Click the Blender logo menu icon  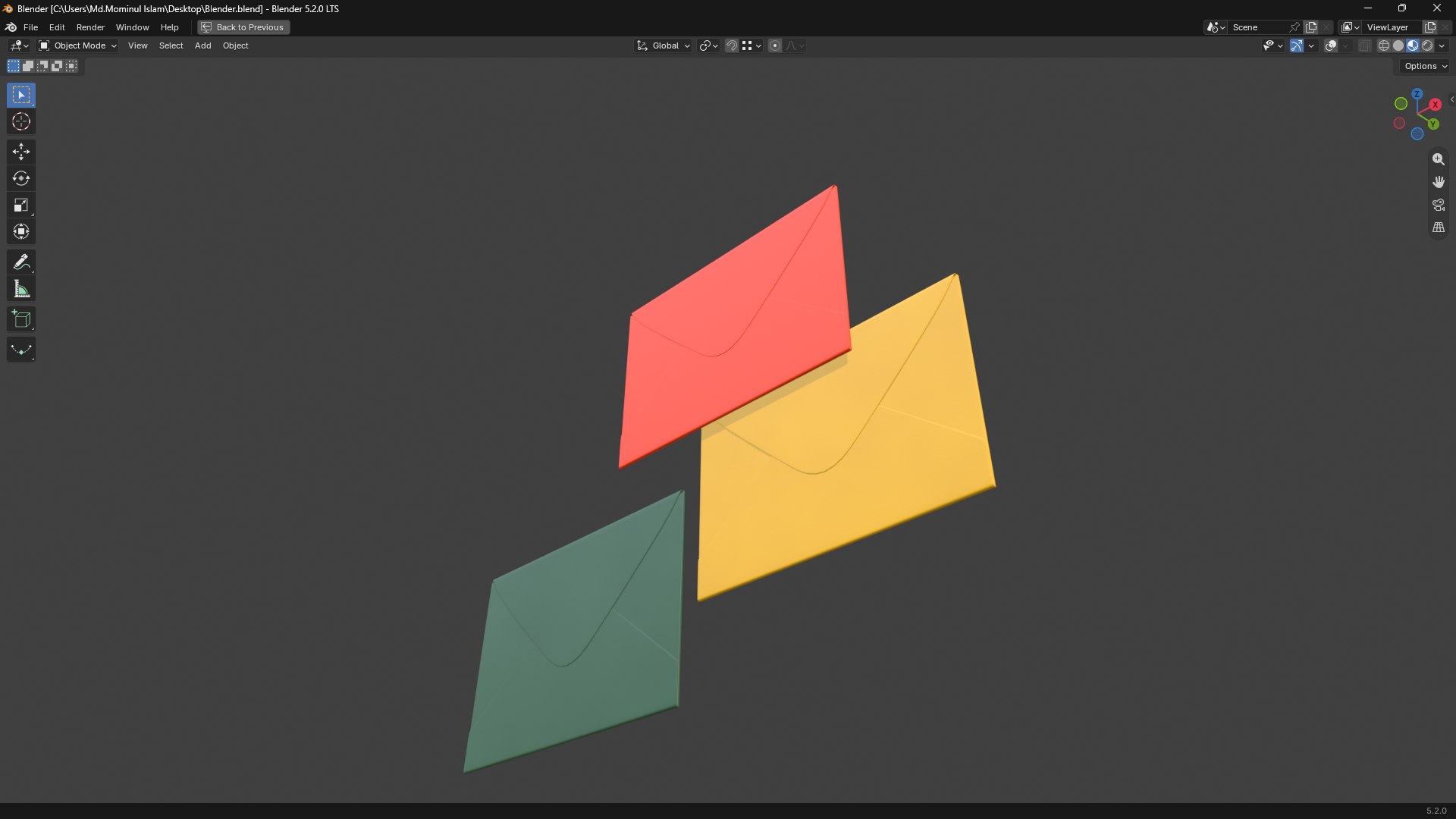(11, 27)
